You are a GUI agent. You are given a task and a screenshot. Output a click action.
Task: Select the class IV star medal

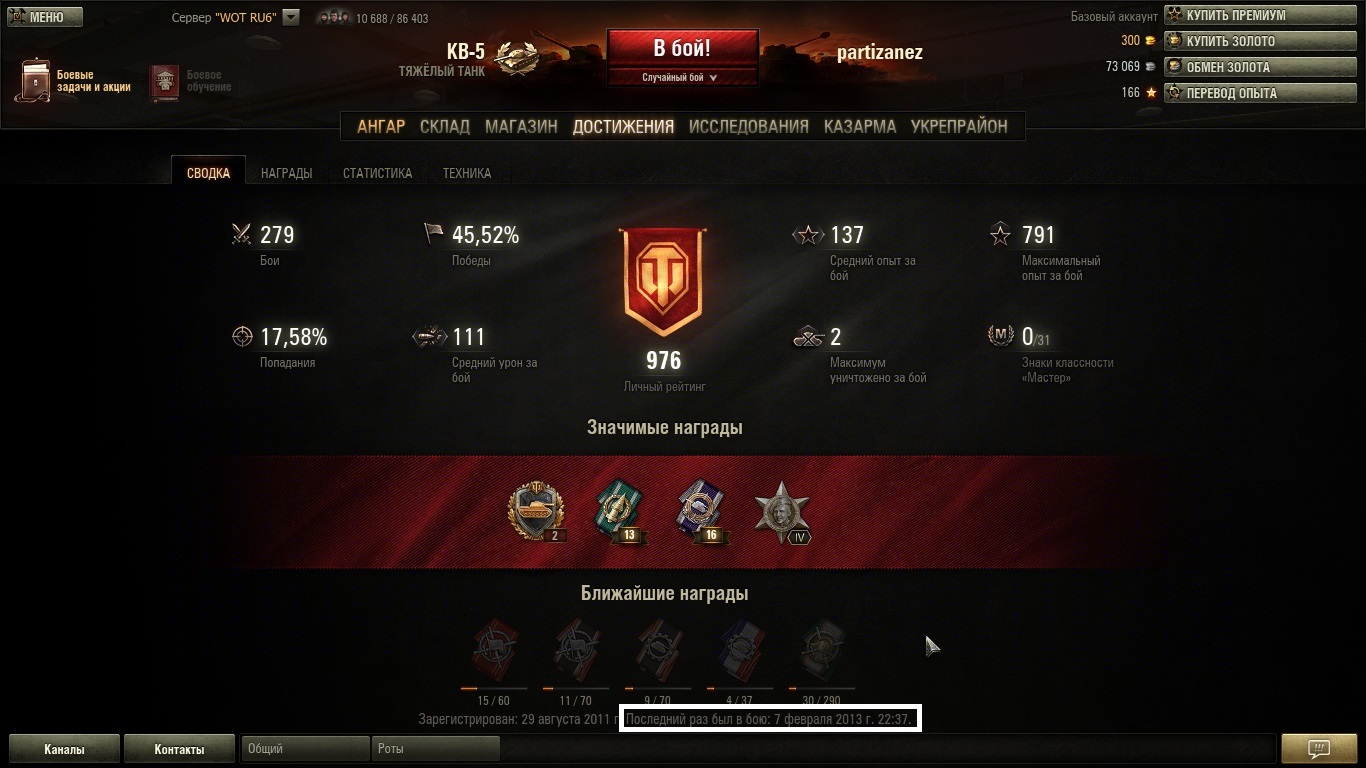[781, 513]
